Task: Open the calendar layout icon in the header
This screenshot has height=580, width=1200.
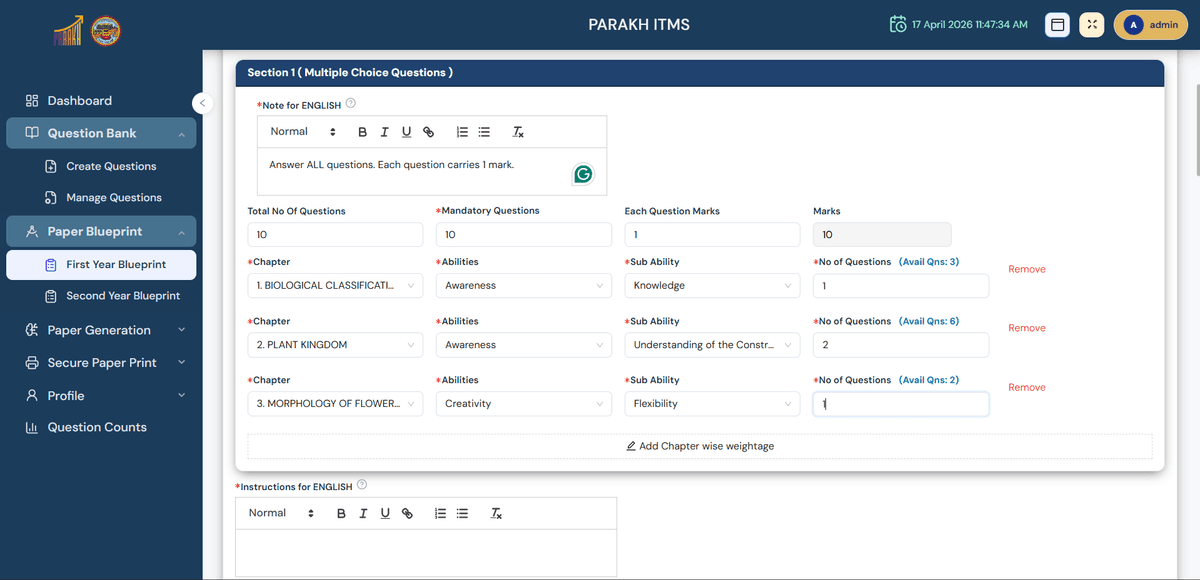Action: tap(1057, 25)
